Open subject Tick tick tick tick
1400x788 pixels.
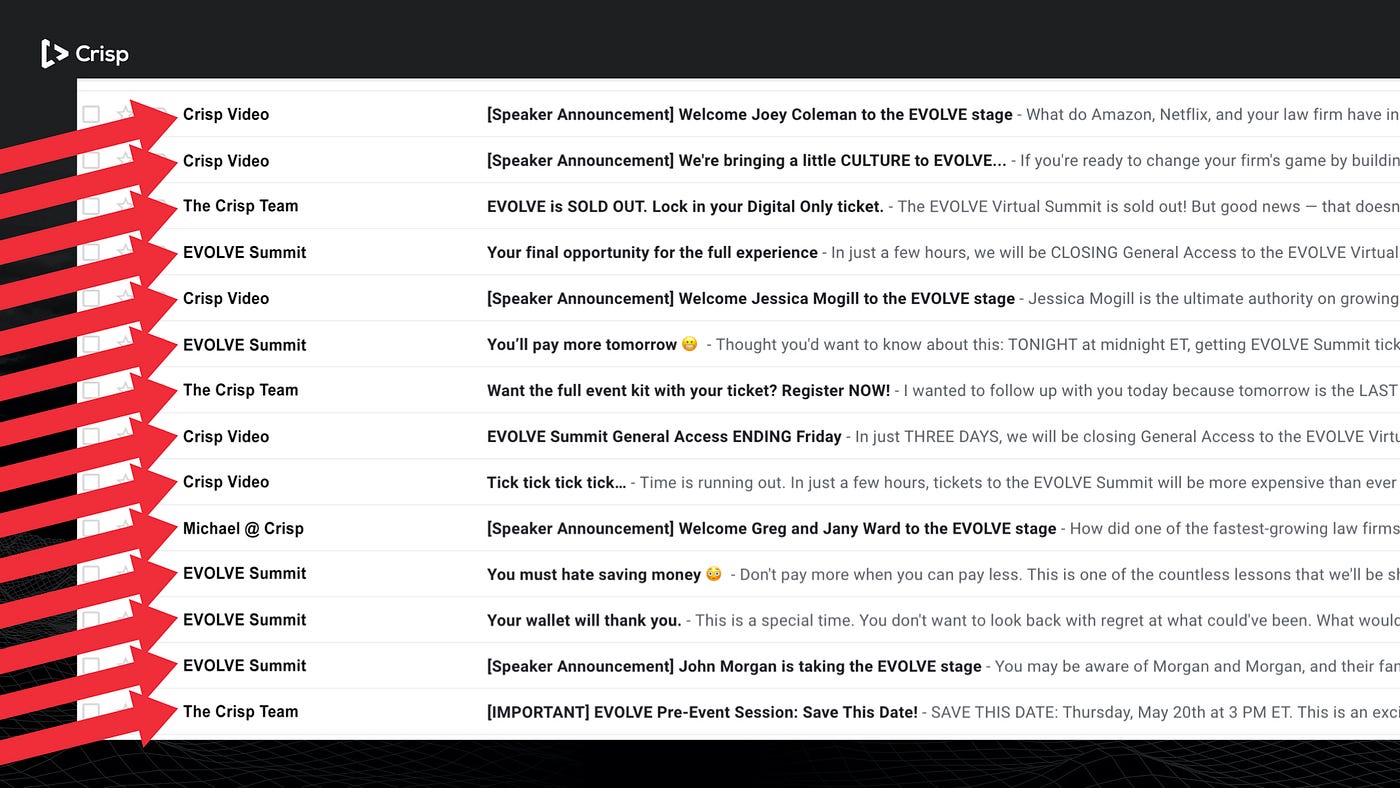coord(557,482)
